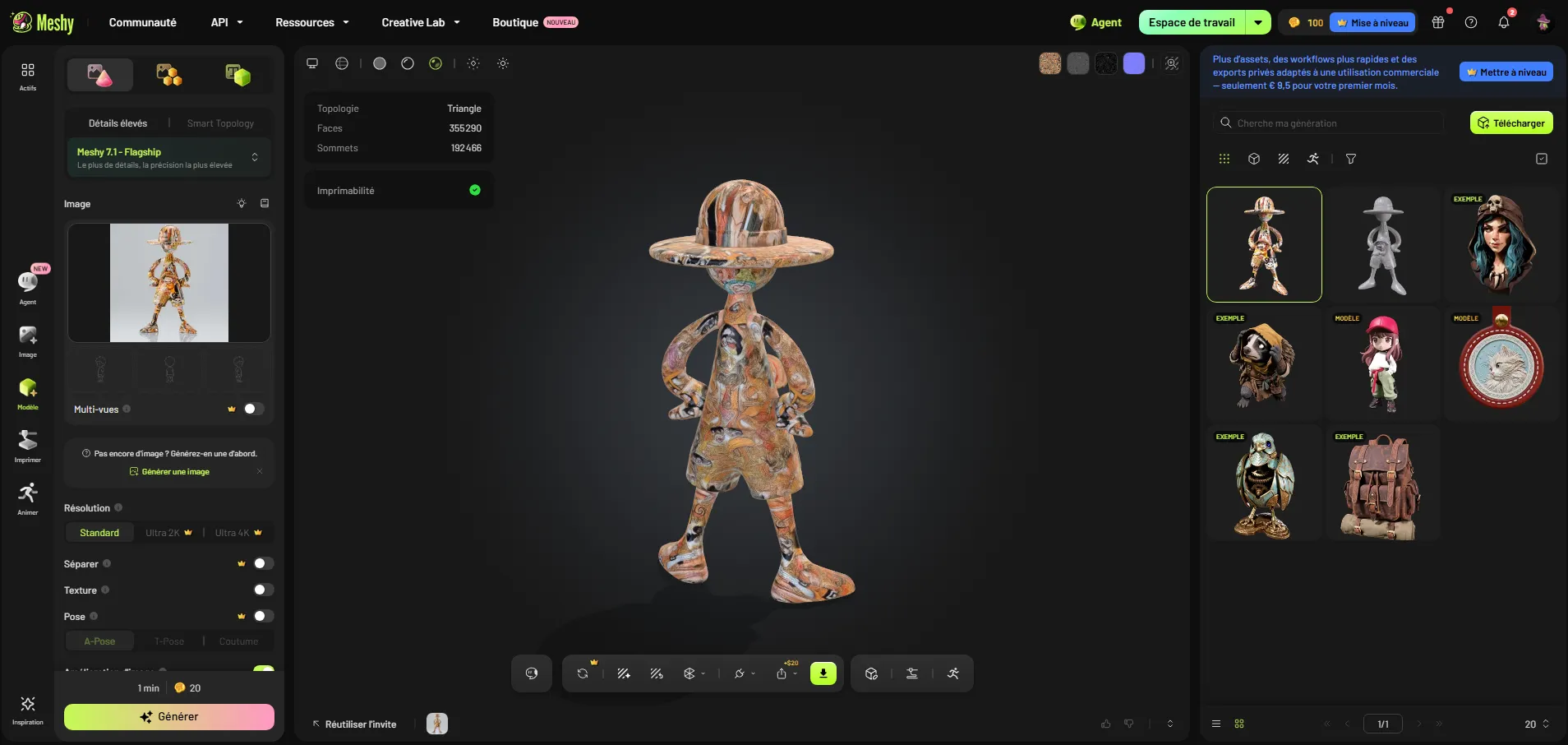The image size is (1568, 745).
Task: Click the focus camera icon at viewport top right
Action: [x=1172, y=63]
